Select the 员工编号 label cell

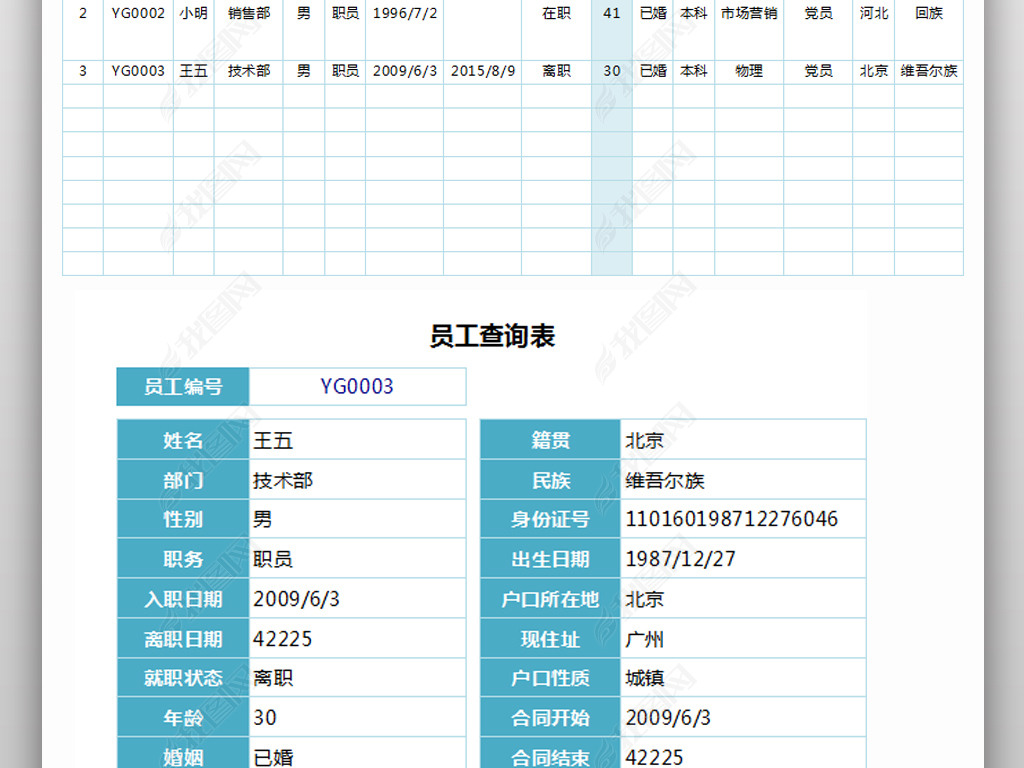(183, 387)
